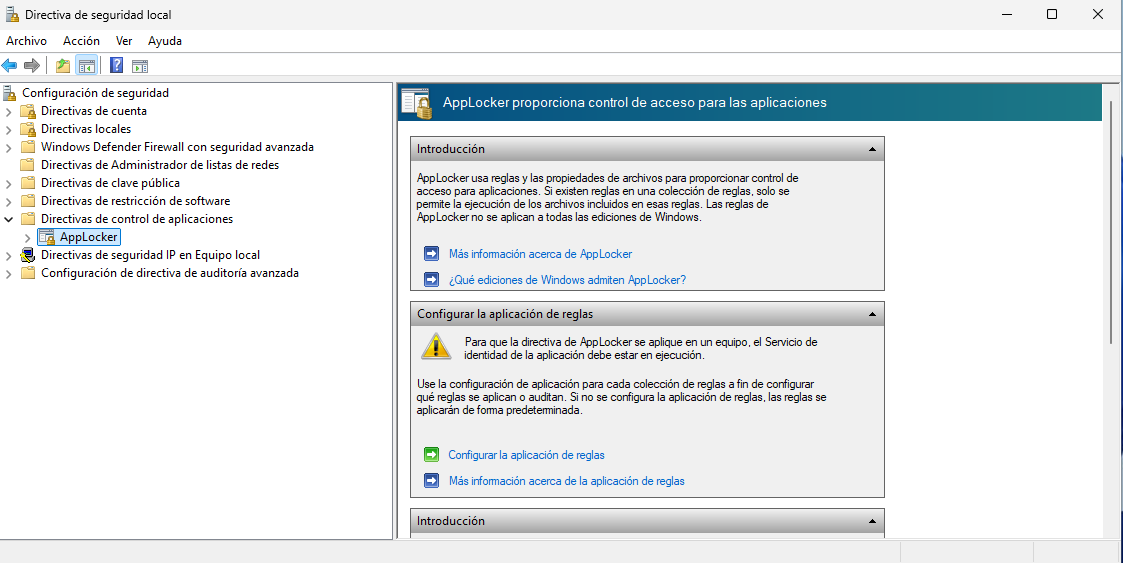Open the Acción menu
1123x563 pixels.
(x=81, y=41)
